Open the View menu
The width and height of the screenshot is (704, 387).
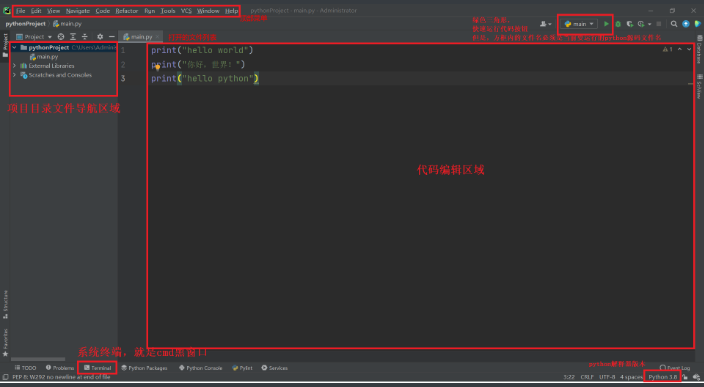[x=53, y=11]
